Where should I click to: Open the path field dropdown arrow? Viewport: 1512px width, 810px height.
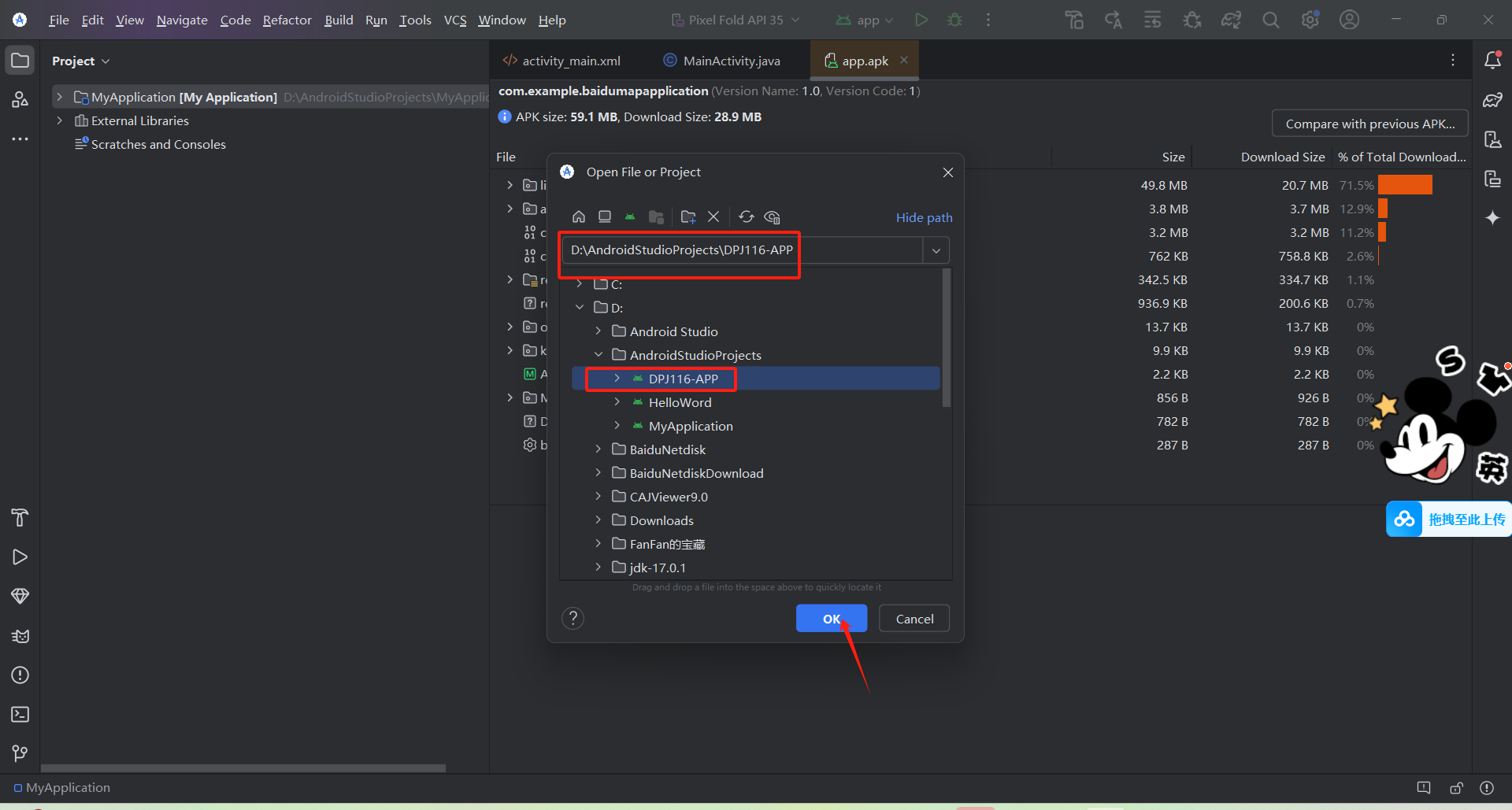coord(936,250)
